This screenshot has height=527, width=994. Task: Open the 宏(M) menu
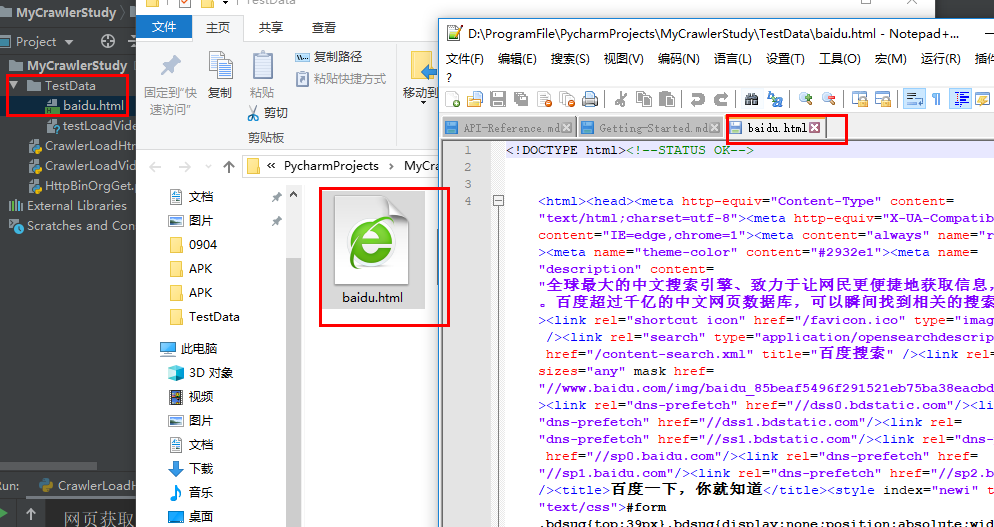click(x=891, y=59)
